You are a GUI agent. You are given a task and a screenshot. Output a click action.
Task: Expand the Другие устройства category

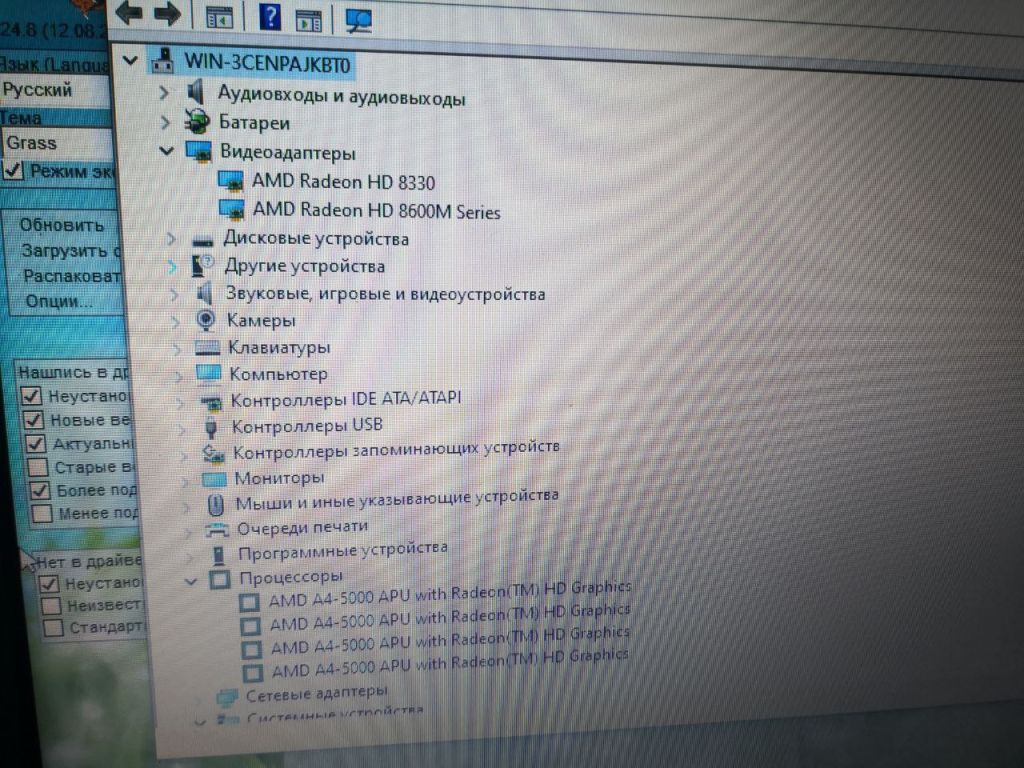(173, 266)
